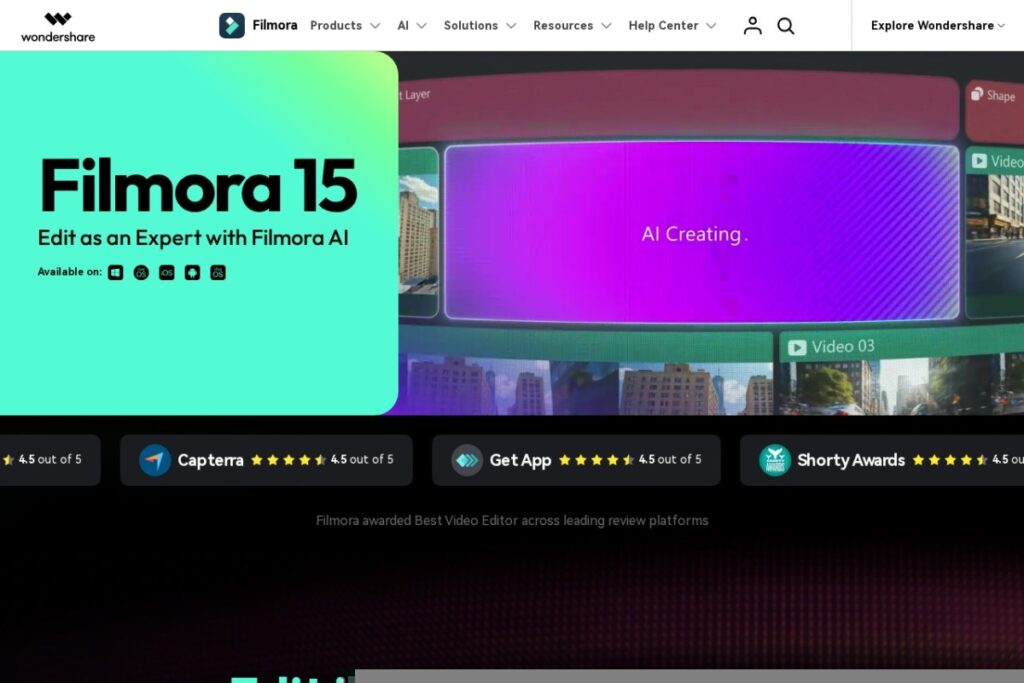Click the Video 03 play icon

797,347
